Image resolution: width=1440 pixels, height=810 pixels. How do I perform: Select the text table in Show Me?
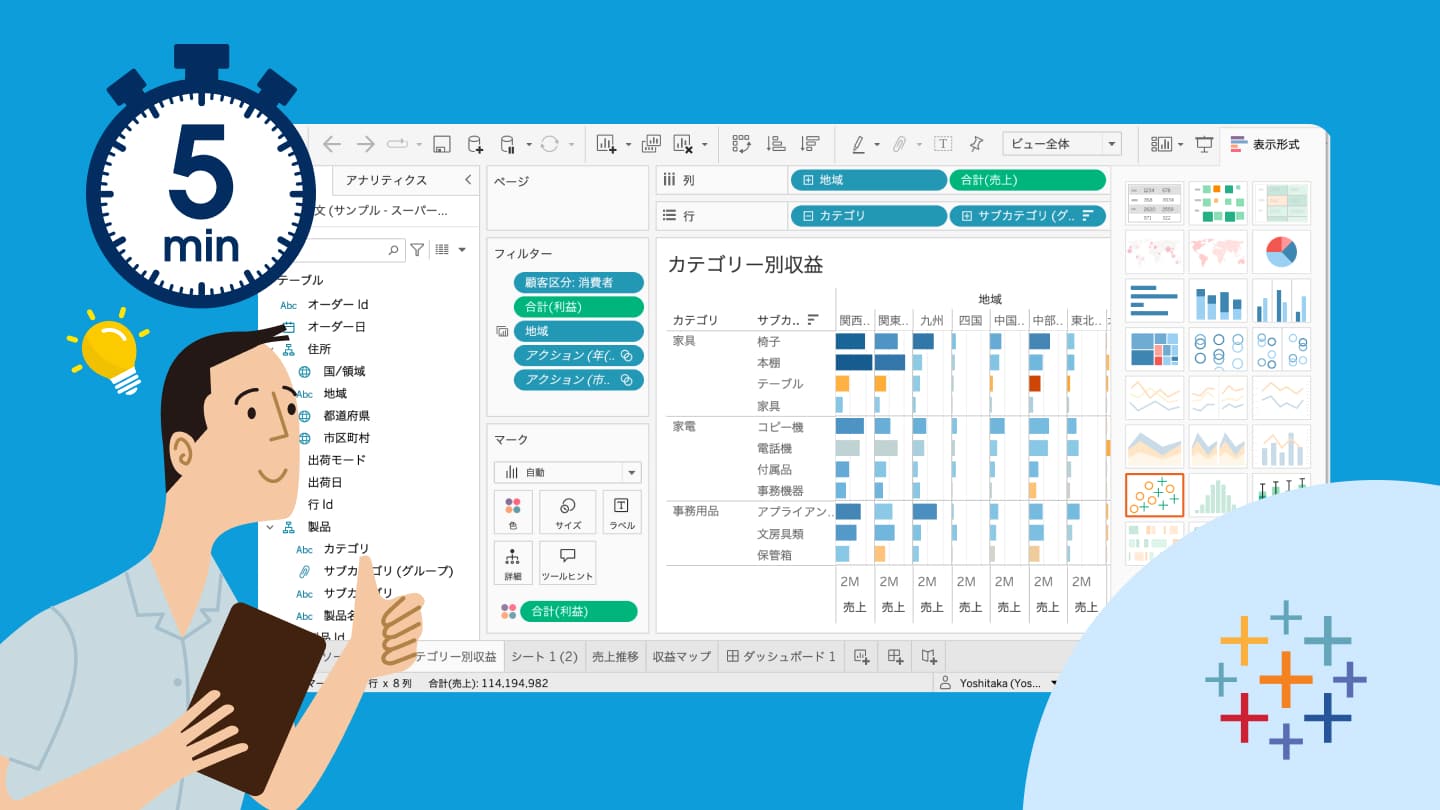pyautogui.click(x=1155, y=203)
